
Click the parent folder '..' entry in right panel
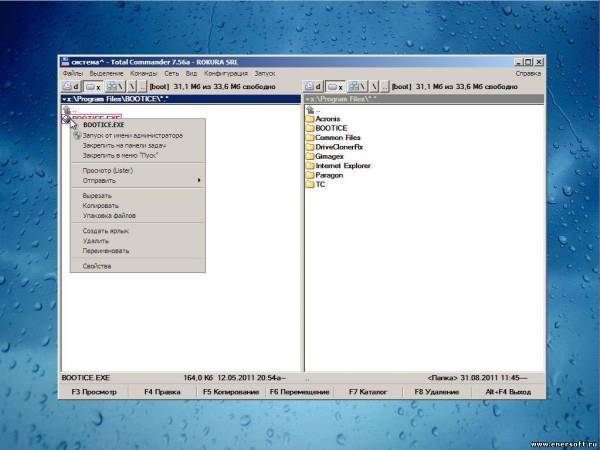point(313,110)
